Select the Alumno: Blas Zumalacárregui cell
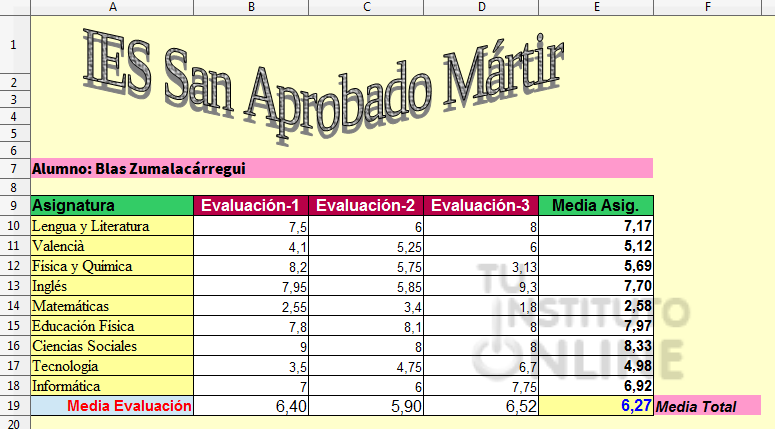 (342, 168)
